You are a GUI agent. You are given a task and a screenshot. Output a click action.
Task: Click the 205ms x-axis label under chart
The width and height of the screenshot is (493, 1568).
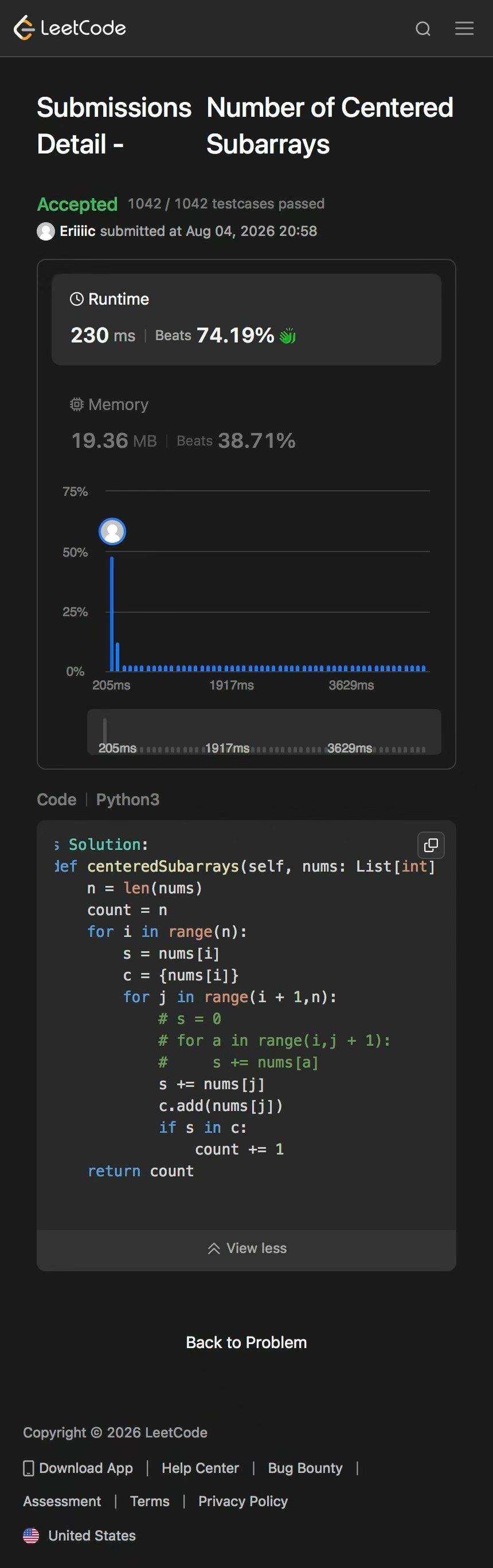[112, 685]
